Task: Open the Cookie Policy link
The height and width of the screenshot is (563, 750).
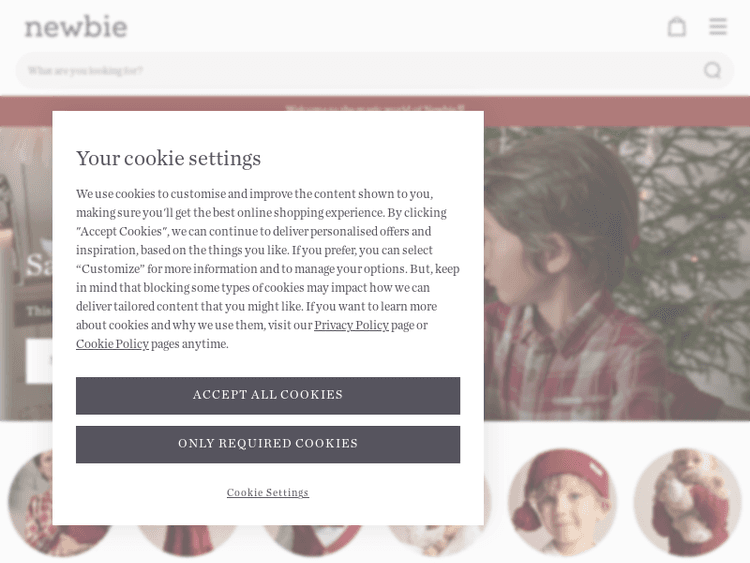Action: tap(112, 344)
